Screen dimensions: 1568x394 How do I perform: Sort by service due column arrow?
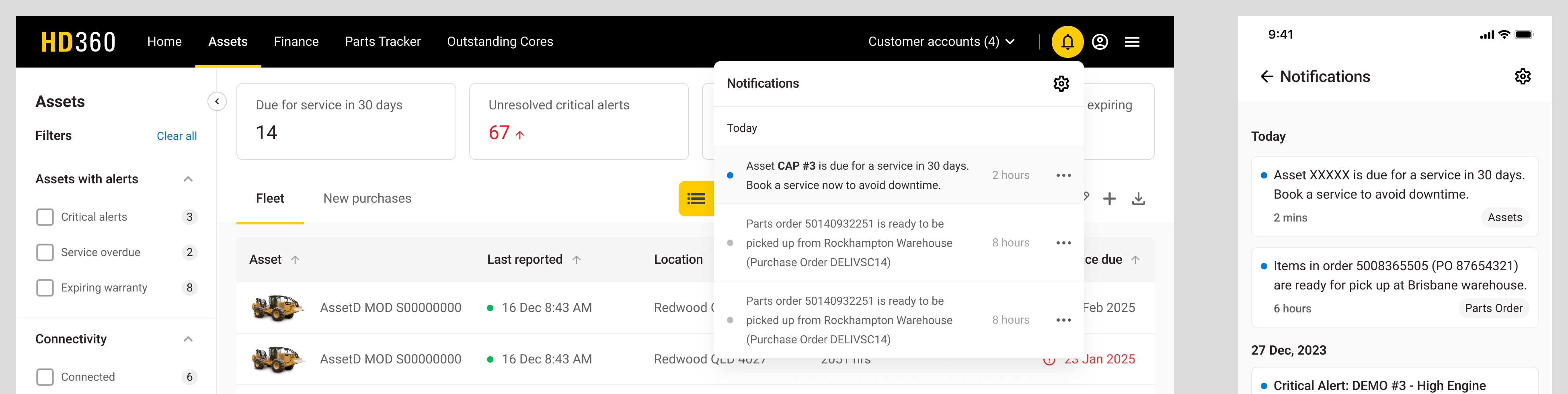coord(1136,260)
